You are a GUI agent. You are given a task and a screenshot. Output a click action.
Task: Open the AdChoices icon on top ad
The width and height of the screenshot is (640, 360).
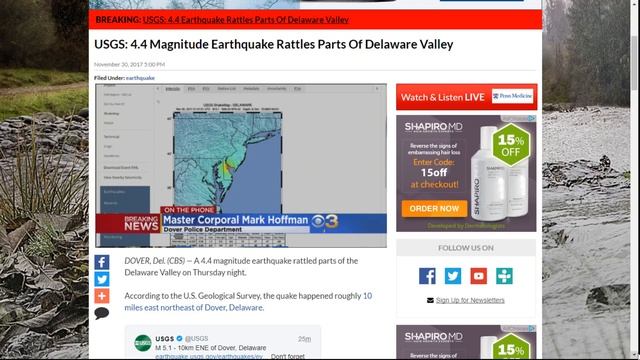pyautogui.click(x=532, y=118)
